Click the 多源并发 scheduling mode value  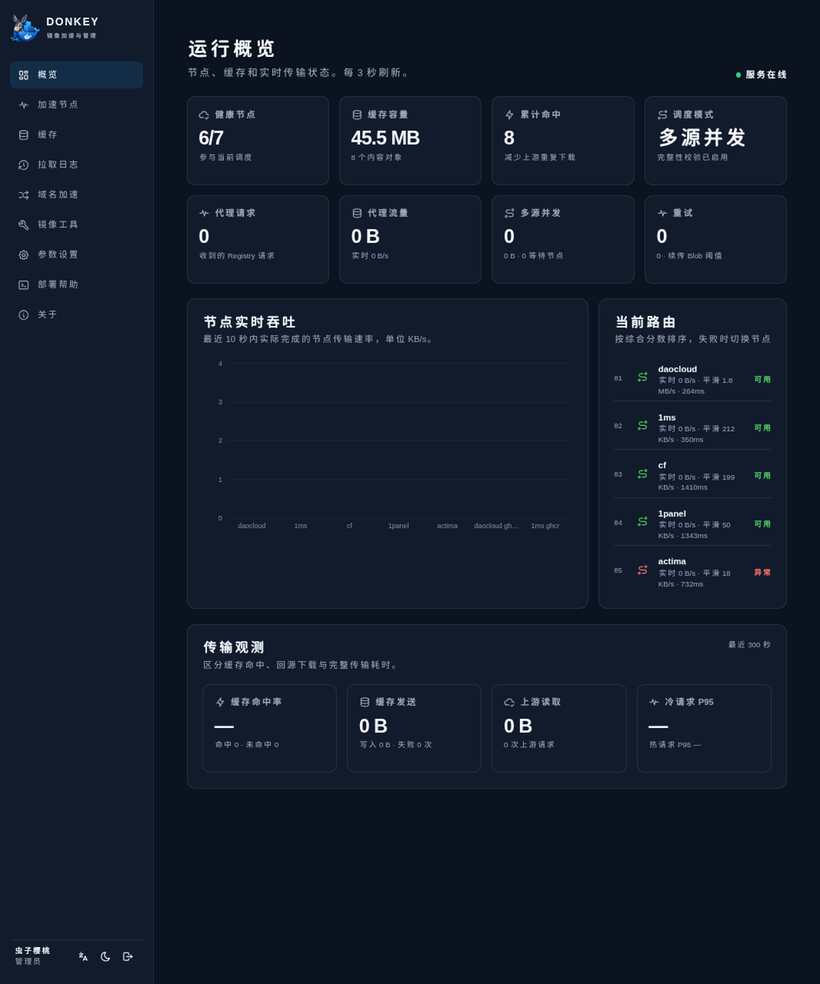[x=701, y=137]
